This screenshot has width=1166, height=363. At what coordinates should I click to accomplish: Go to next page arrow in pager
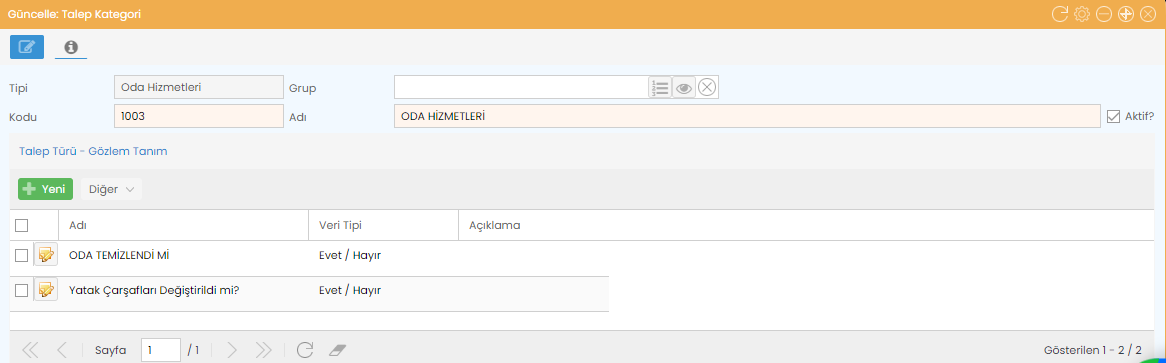point(231,350)
